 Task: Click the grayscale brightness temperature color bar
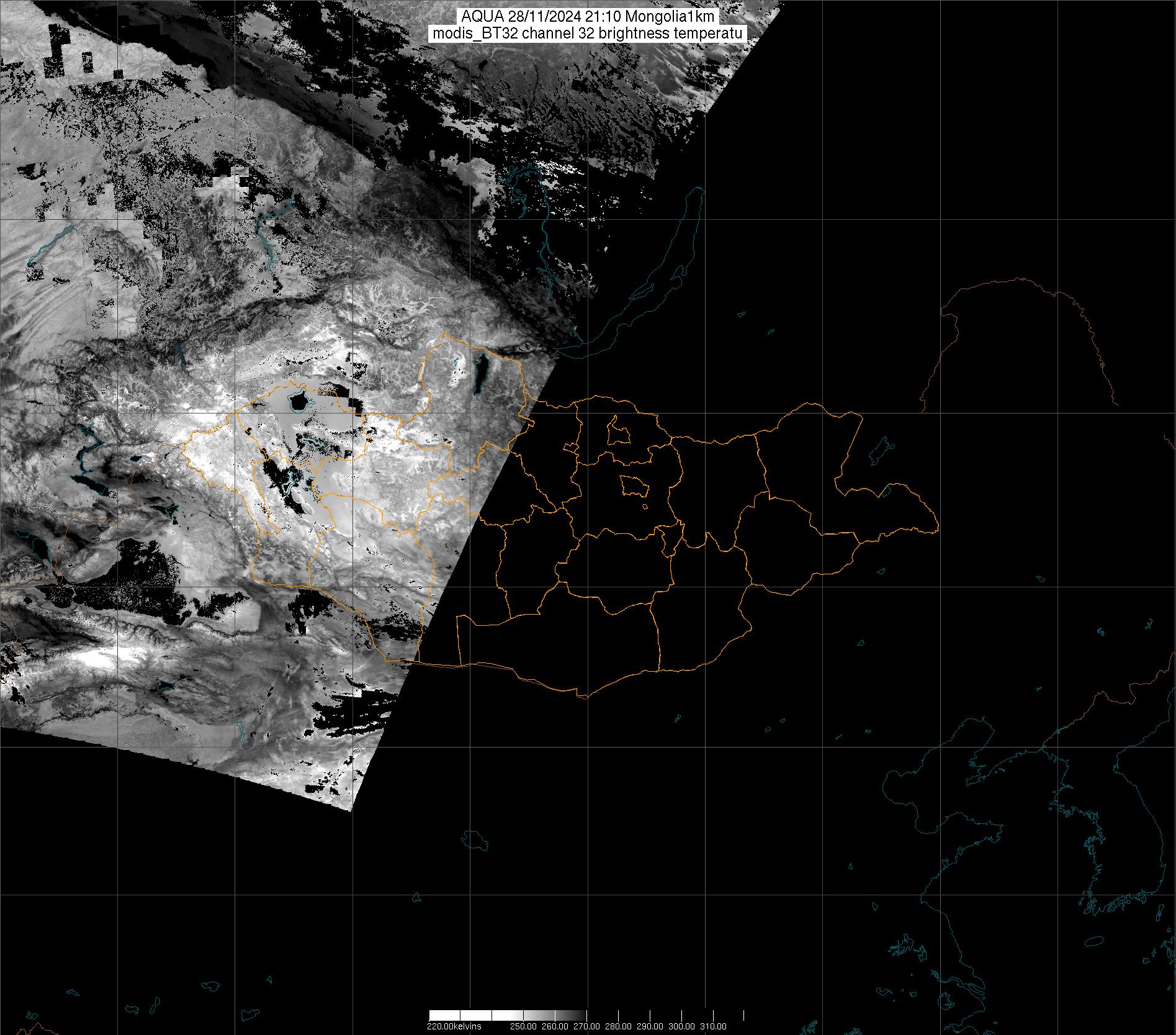pyautogui.click(x=586, y=1015)
